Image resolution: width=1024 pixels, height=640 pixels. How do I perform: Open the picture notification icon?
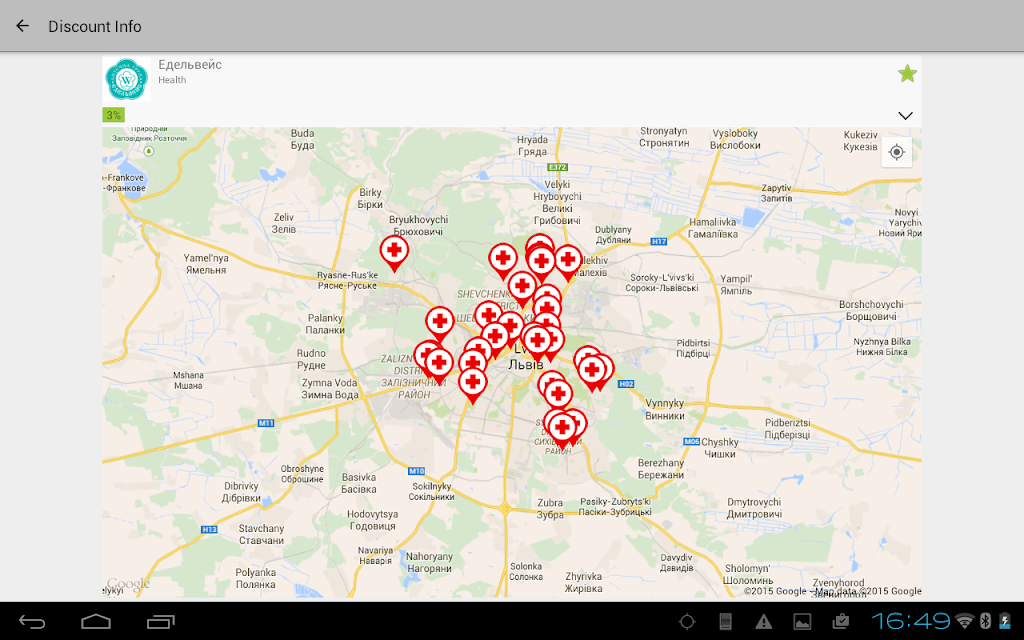pyautogui.click(x=802, y=622)
